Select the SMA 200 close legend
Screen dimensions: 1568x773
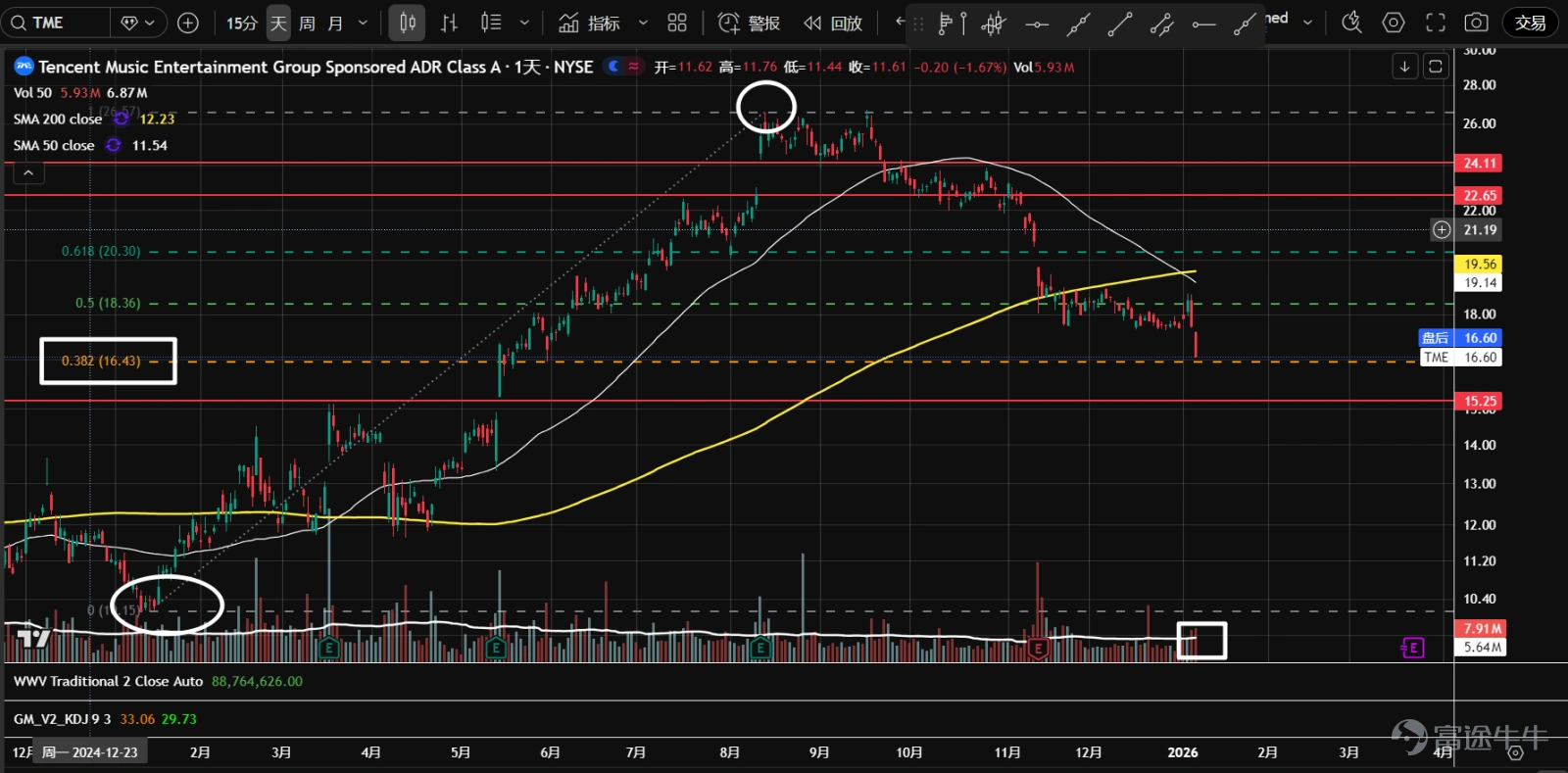point(58,120)
